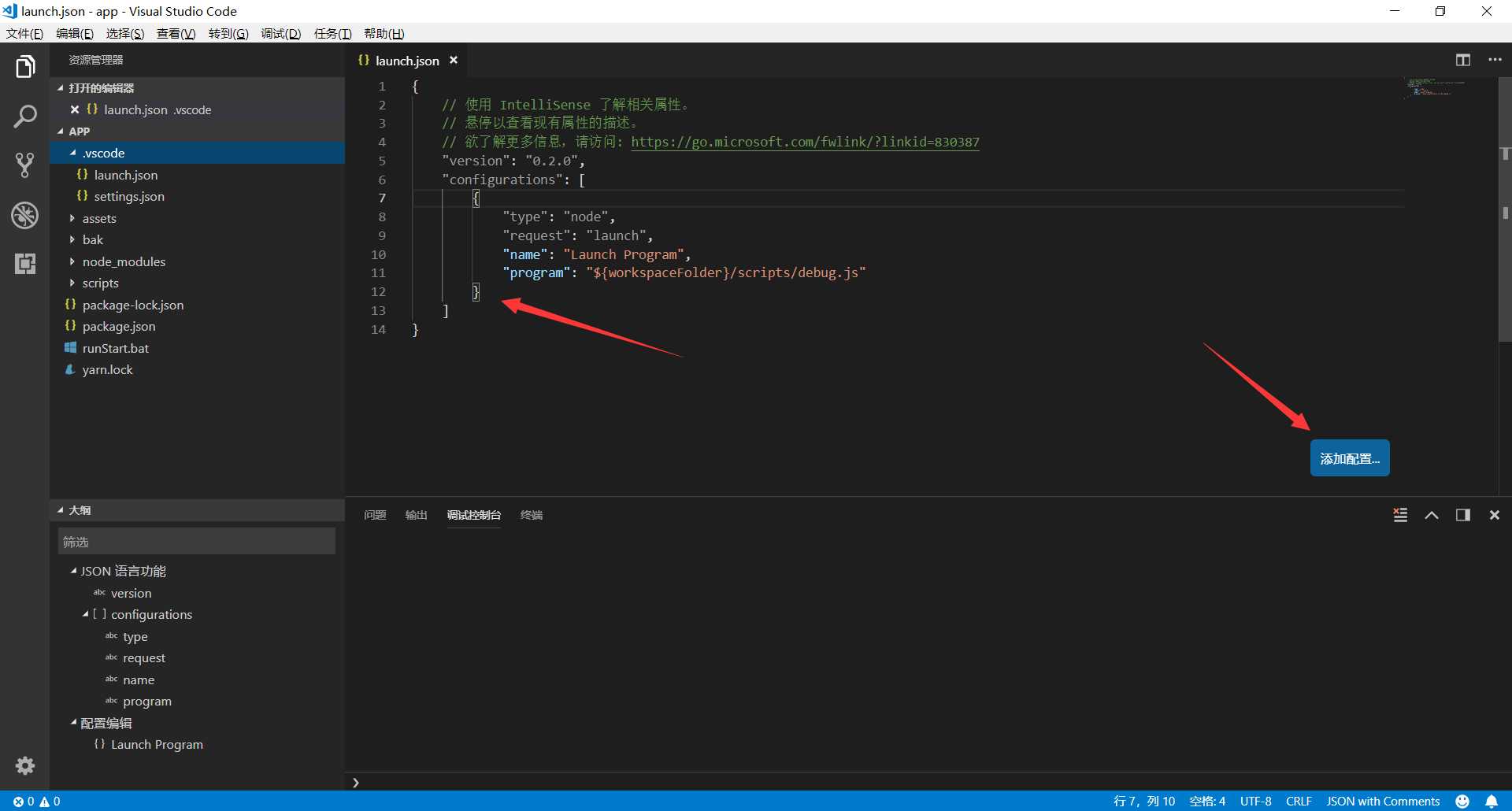Open the 转到 menu

(228, 33)
